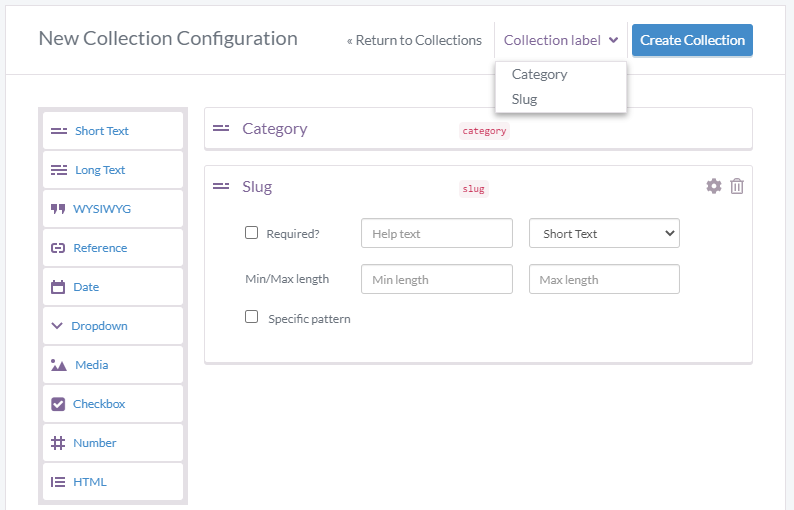
Task: Select the Long Text field icon
Action: tap(59, 170)
